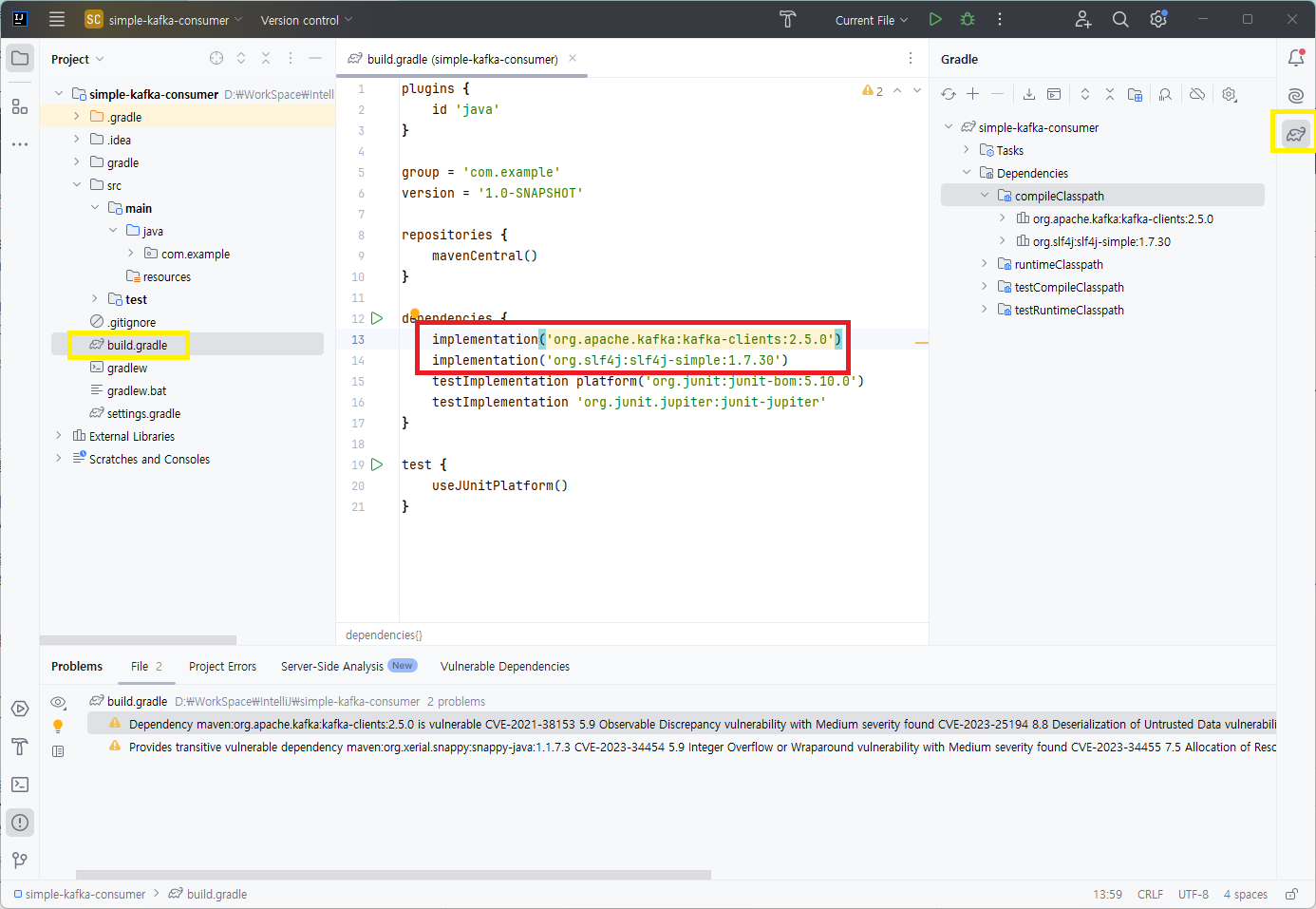The image size is (1316, 909).
Task: Execute Gradle task icon
Action: tap(1054, 94)
